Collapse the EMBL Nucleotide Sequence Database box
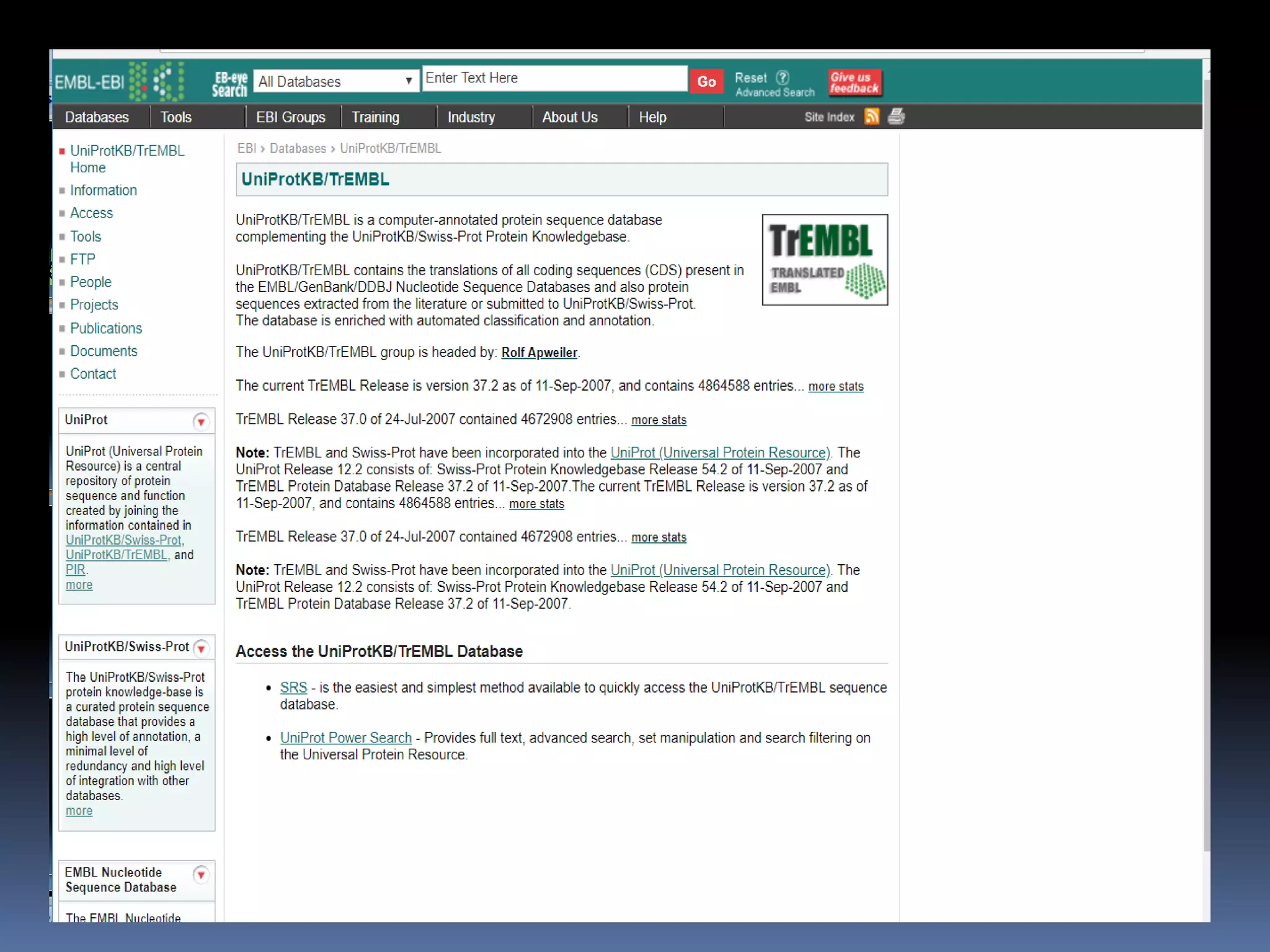The width and height of the screenshot is (1270, 952). click(201, 875)
